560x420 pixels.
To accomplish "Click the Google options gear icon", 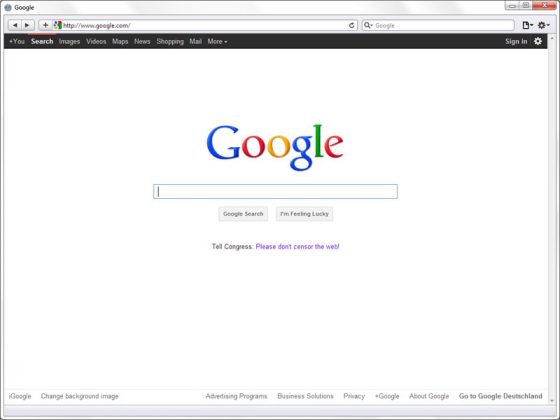I will (x=538, y=41).
